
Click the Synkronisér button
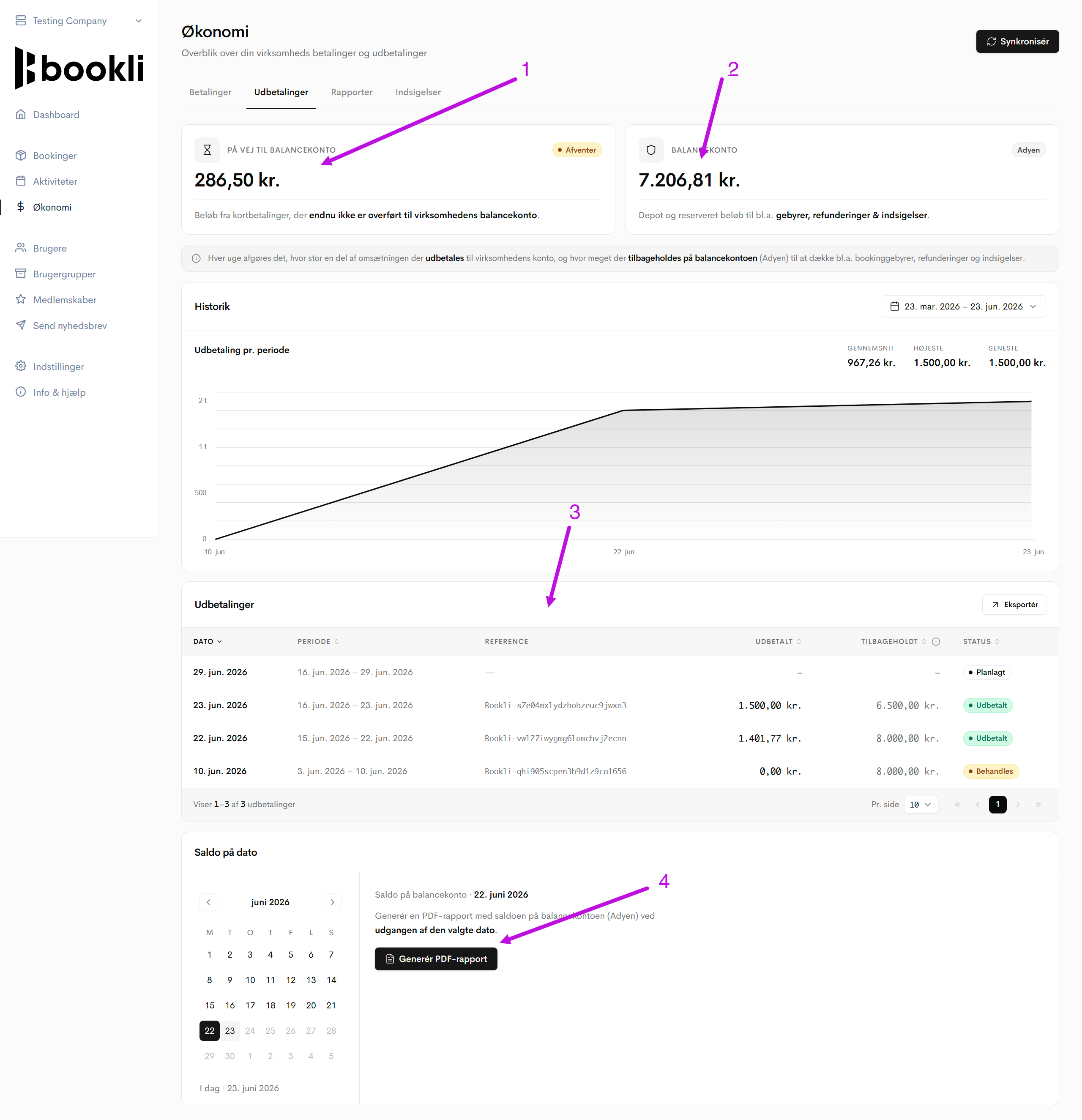1017,41
